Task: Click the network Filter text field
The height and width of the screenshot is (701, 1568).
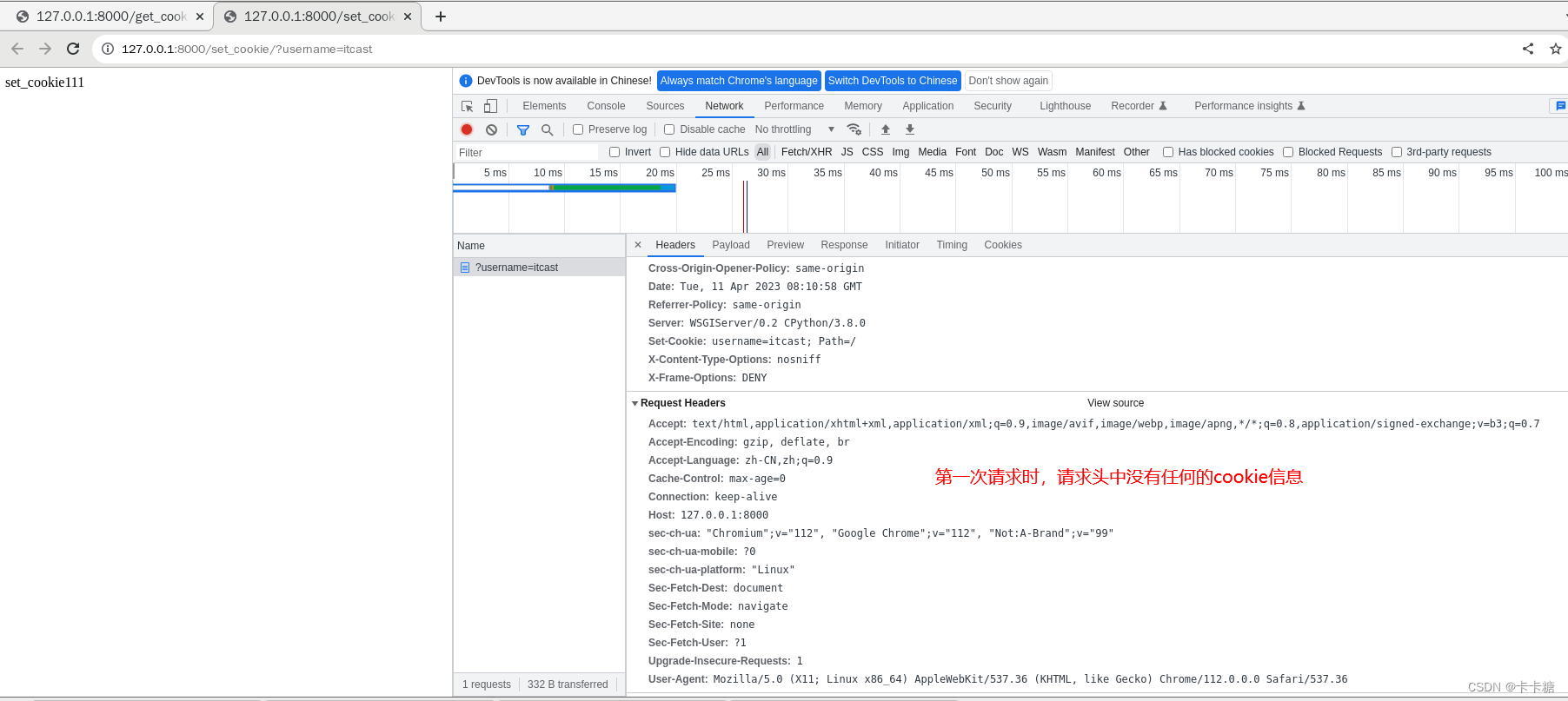Action: [x=527, y=152]
